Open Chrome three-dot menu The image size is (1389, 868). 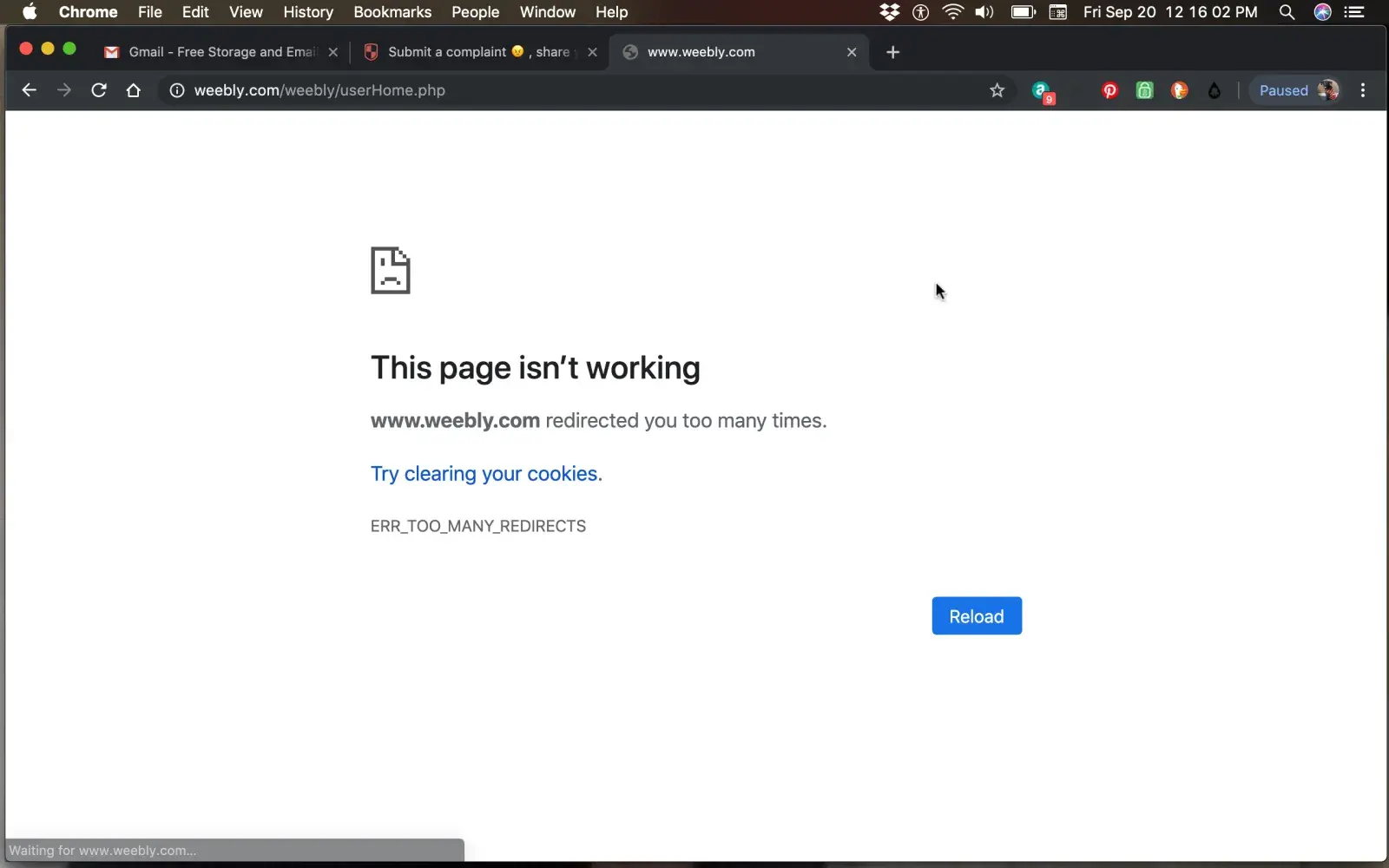1363,90
